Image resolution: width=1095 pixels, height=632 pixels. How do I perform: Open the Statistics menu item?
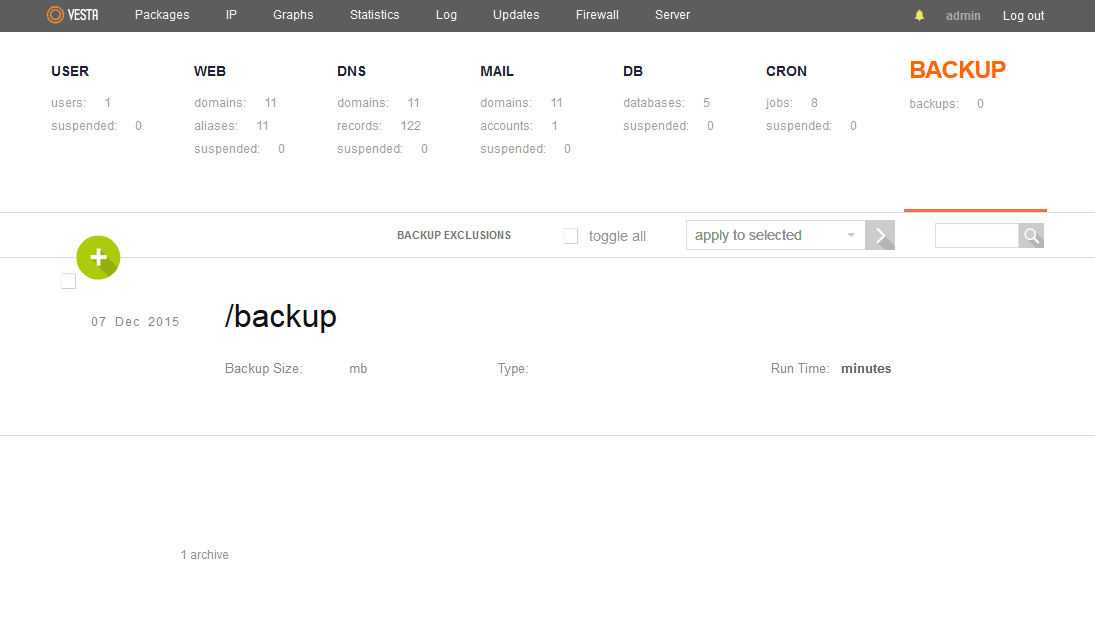tap(374, 15)
